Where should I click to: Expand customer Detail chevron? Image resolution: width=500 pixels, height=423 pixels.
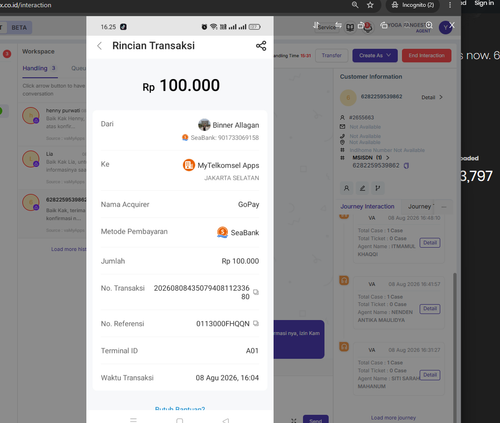441,97
